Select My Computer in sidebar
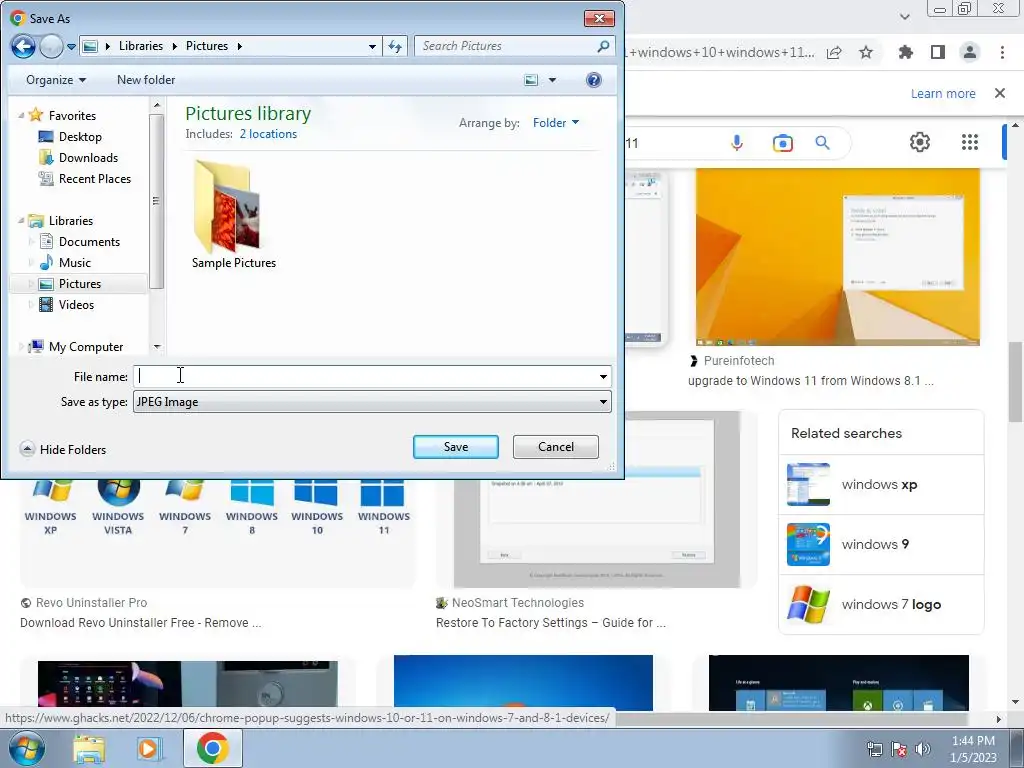 coord(86,347)
